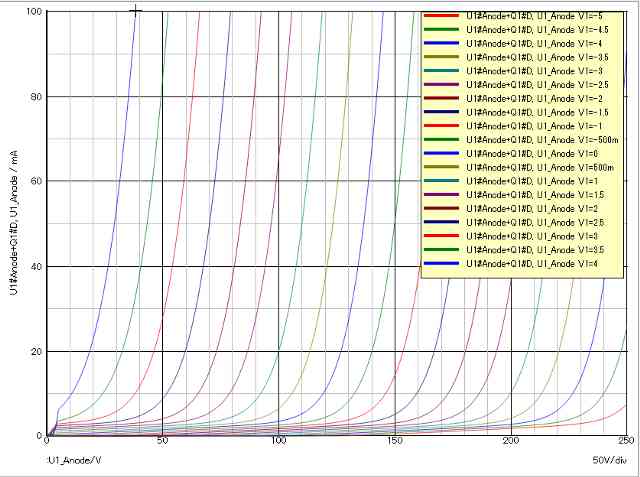Select the V1=-2.5 legend entry text
Viewport: 640px width, 477px height.
538,85
